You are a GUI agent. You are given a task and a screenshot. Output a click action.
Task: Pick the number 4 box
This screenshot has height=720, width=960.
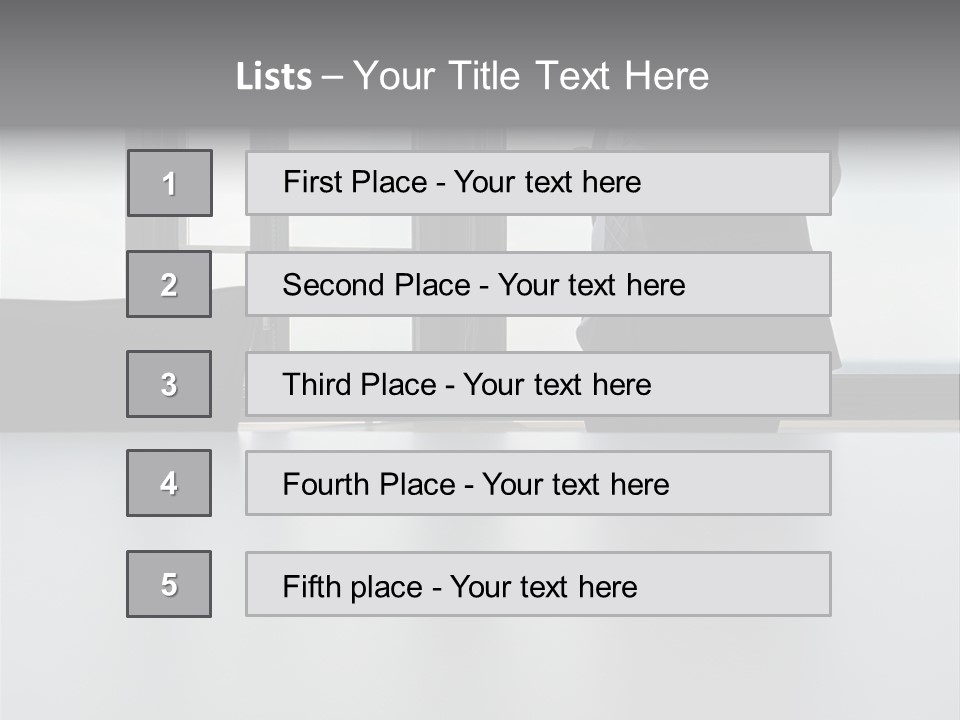click(x=169, y=483)
